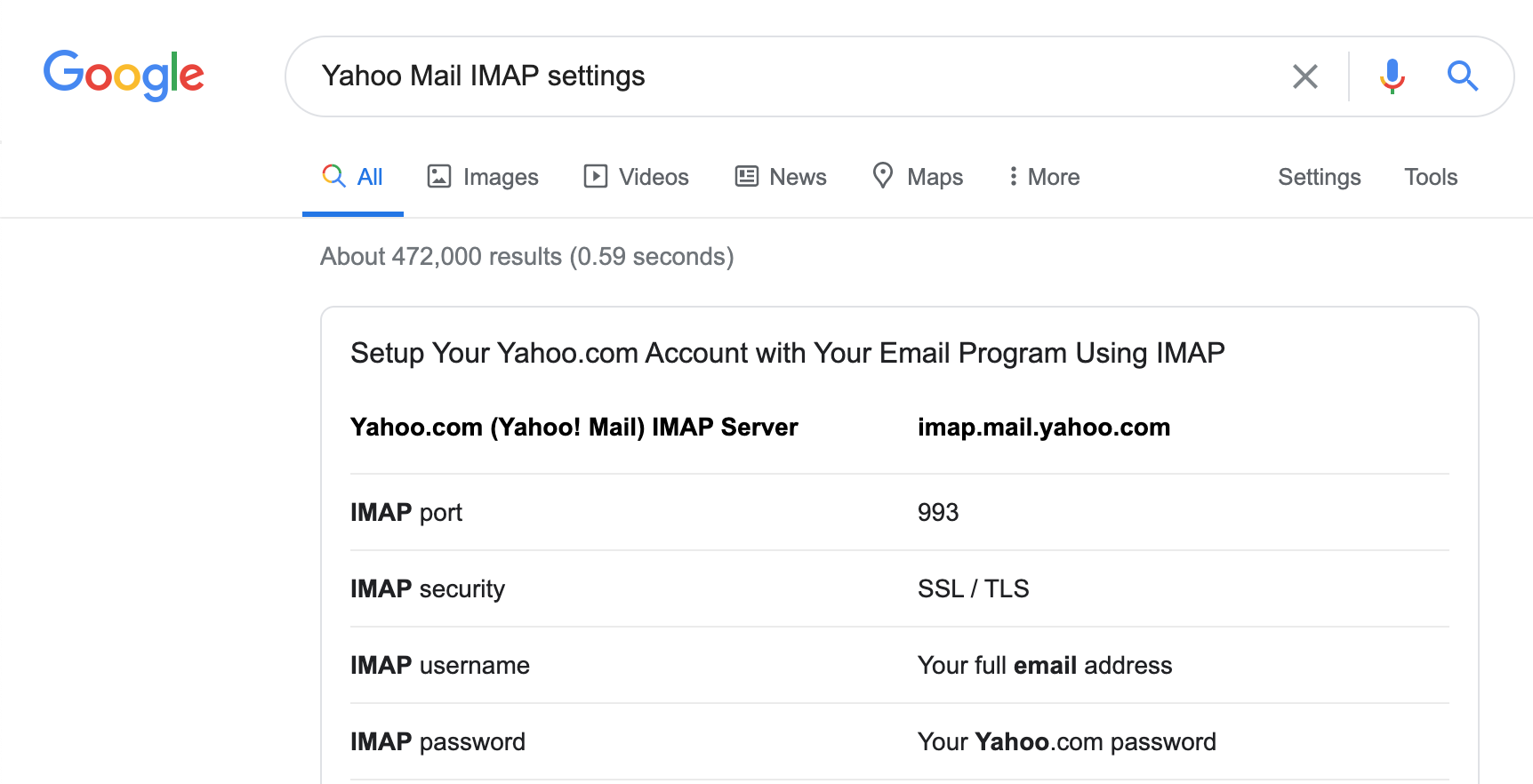Click the snippet heading about Yahoo.com IMAP setup
This screenshot has height=784, width=1533.
787,353
